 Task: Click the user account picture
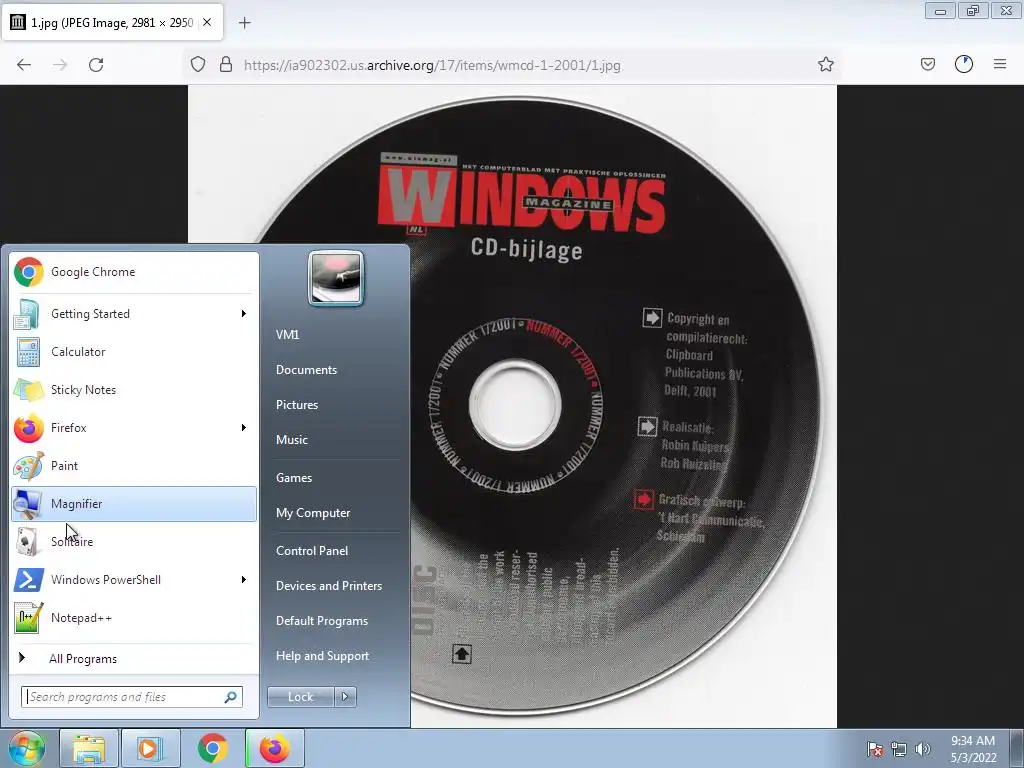336,278
